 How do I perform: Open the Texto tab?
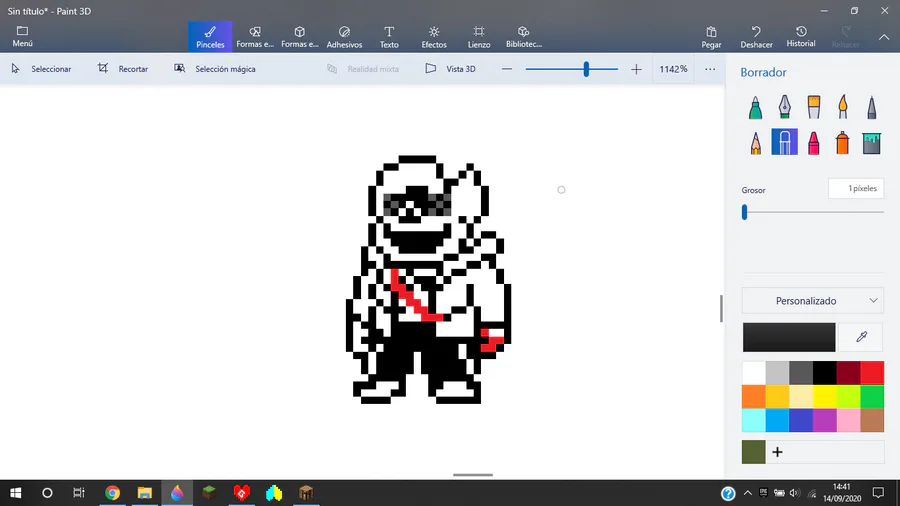click(x=389, y=37)
